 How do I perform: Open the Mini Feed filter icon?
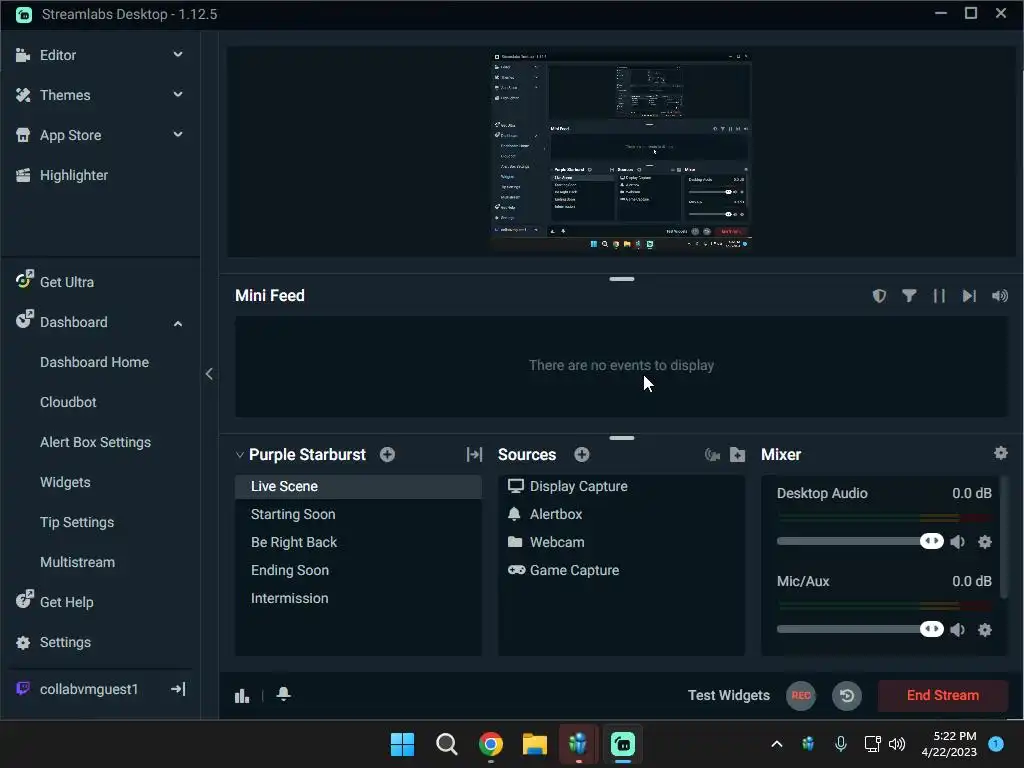909,296
